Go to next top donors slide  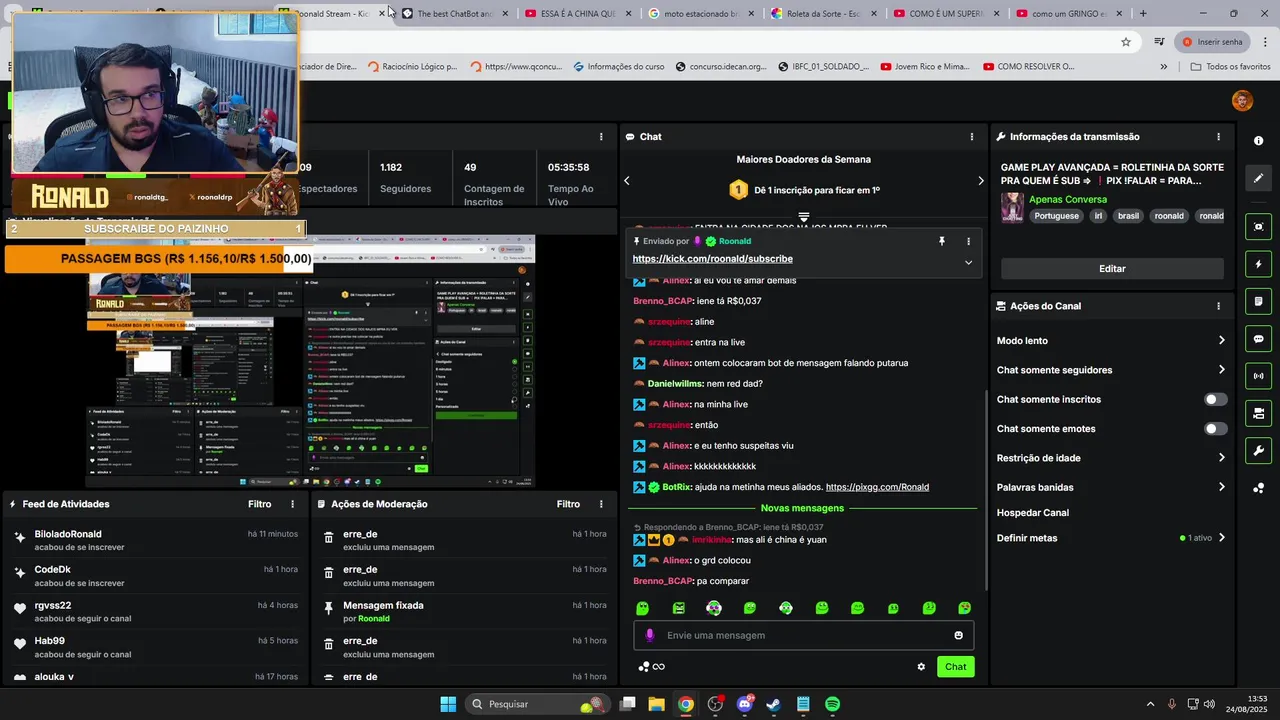[980, 181]
